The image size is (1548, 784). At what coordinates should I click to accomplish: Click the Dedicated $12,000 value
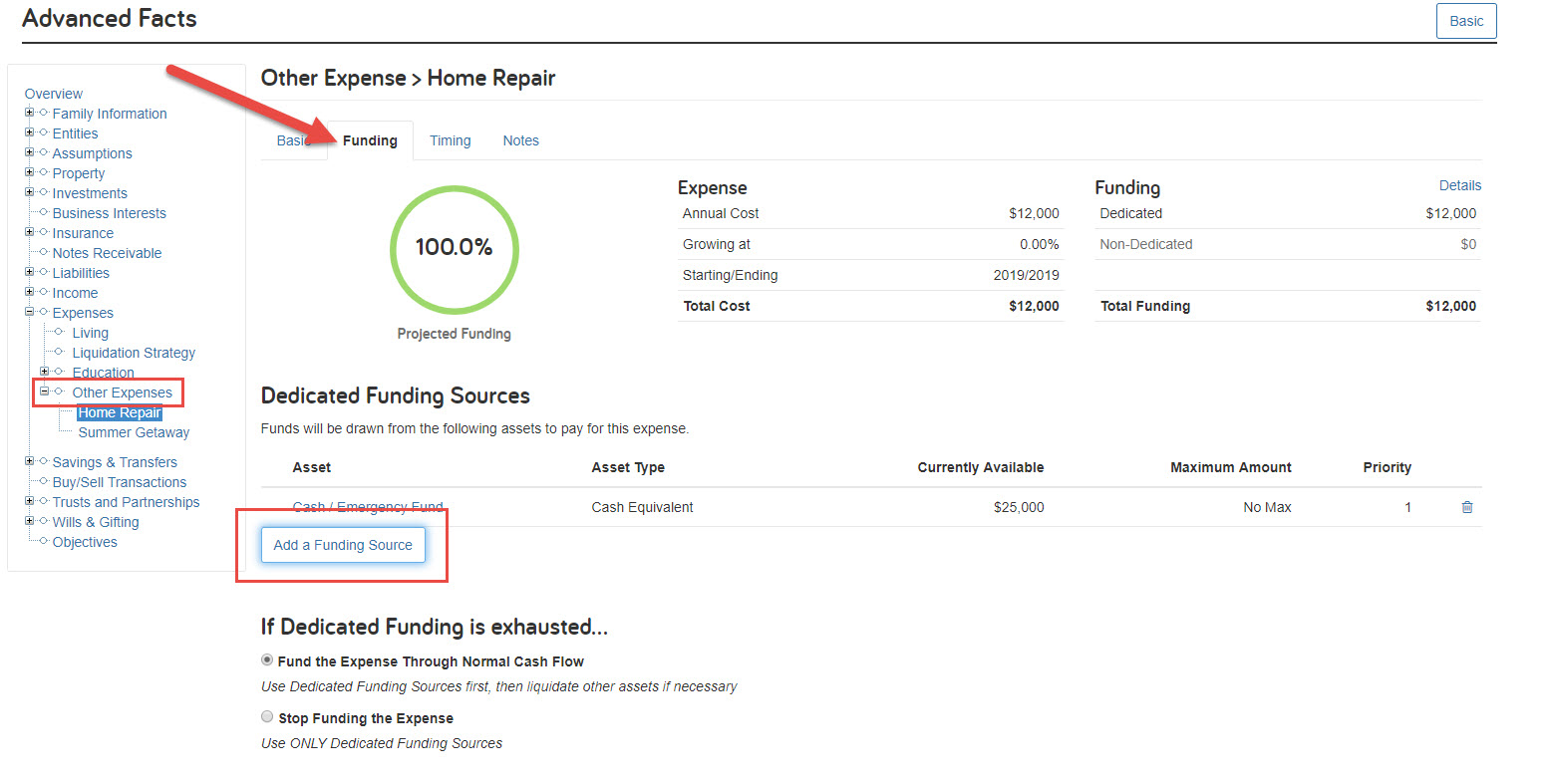pos(1451,213)
